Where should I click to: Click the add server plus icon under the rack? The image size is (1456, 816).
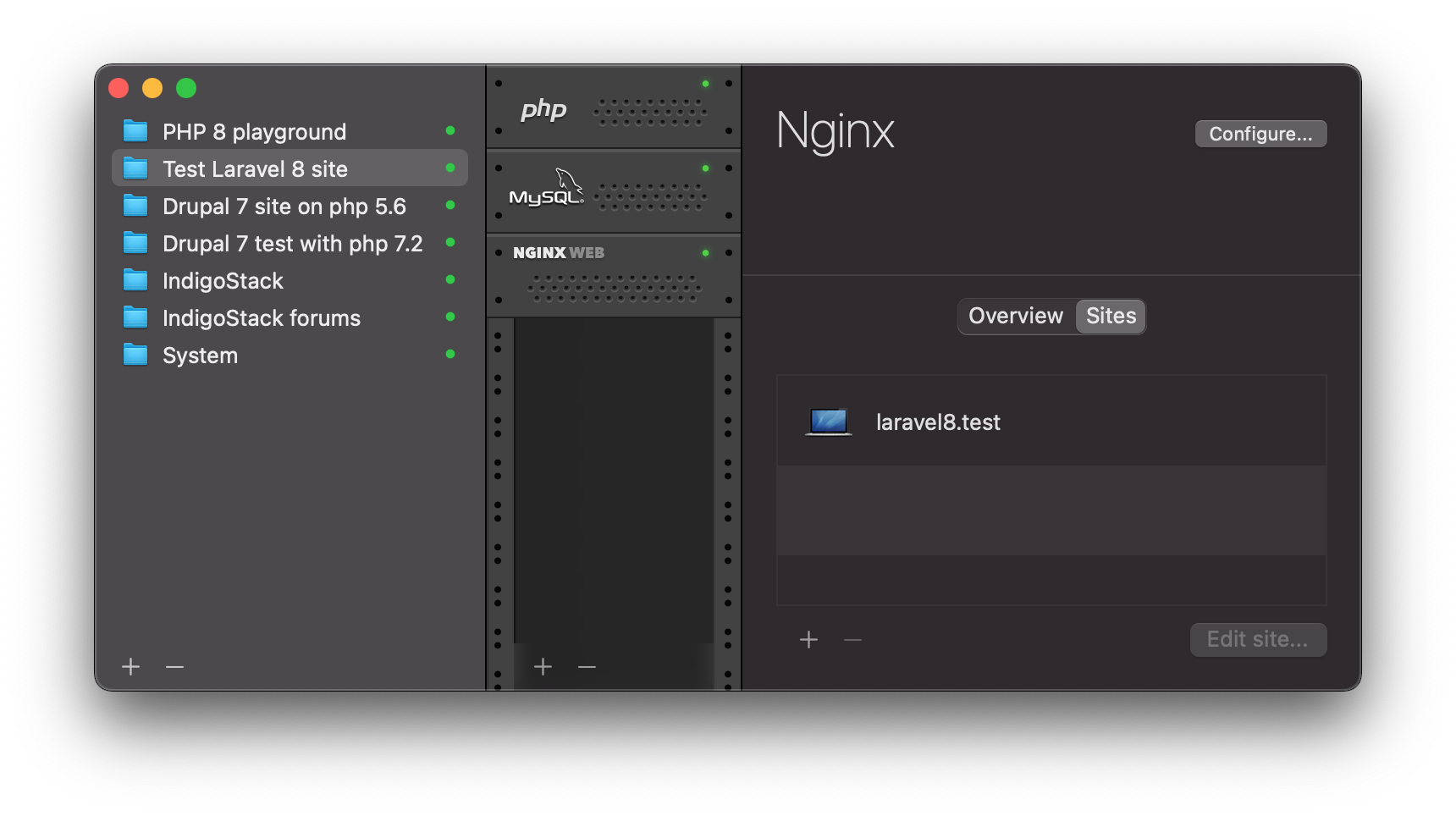pos(543,668)
